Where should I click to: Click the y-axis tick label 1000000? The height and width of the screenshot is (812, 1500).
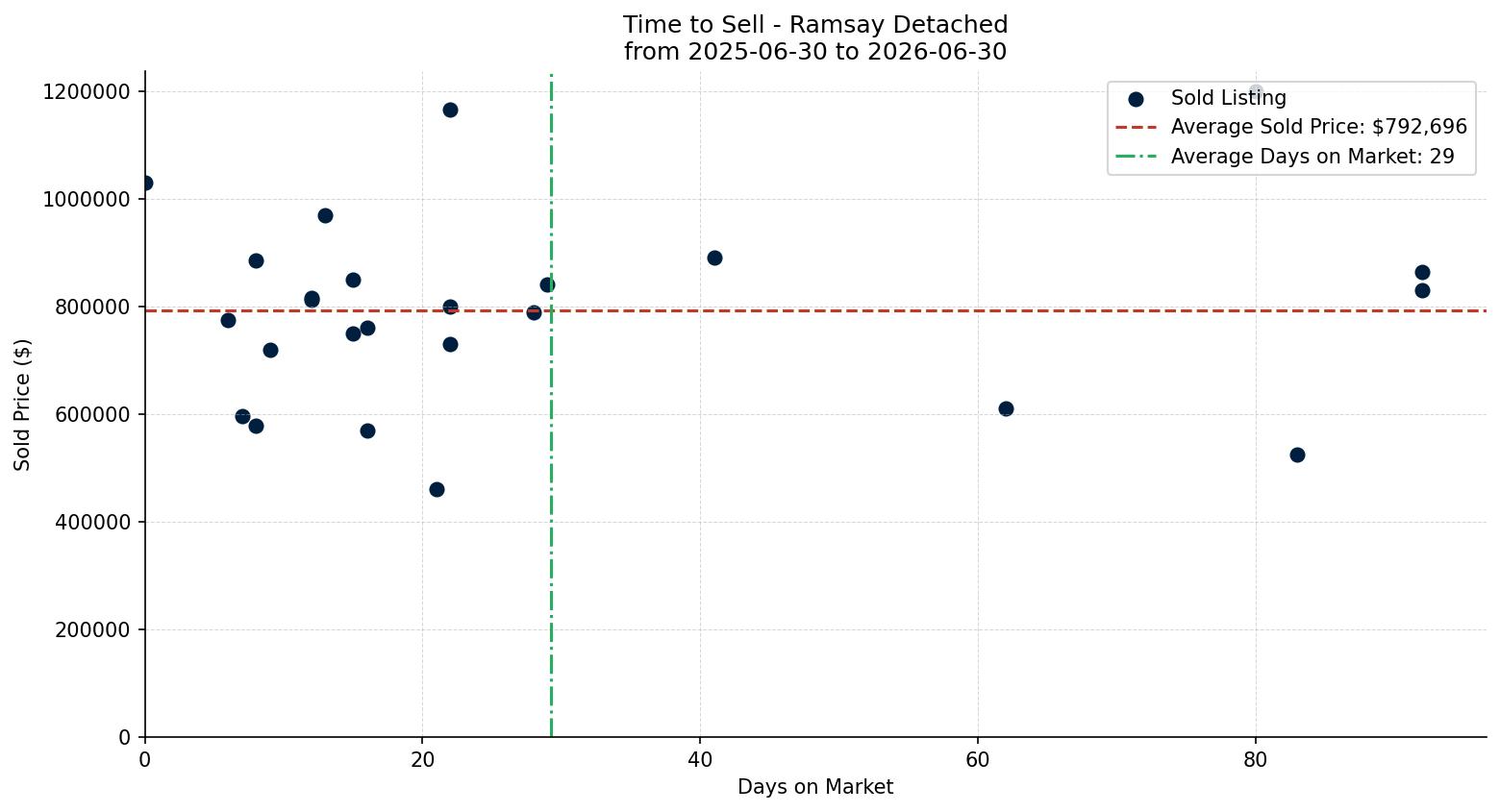click(x=87, y=200)
